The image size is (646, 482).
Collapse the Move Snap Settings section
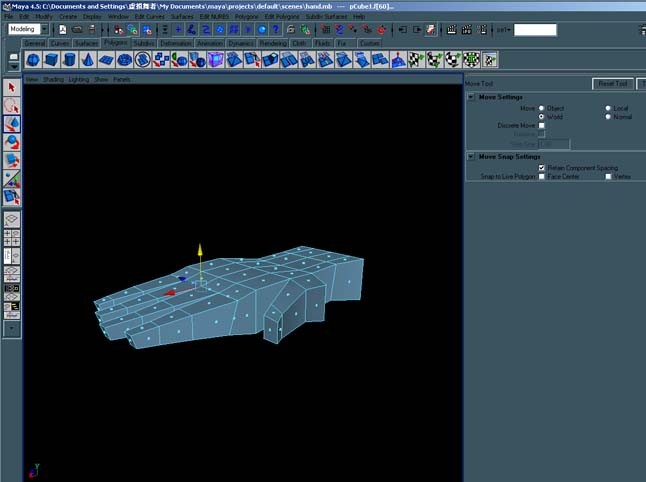pos(471,157)
